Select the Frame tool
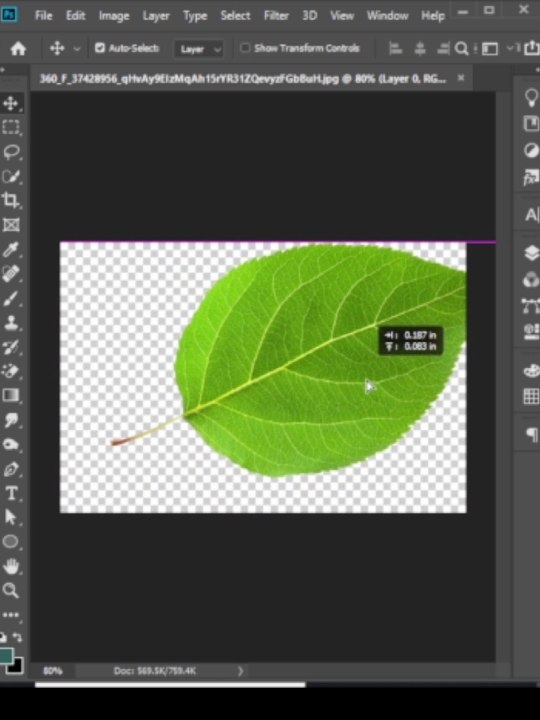The height and width of the screenshot is (720, 540). [x=11, y=225]
